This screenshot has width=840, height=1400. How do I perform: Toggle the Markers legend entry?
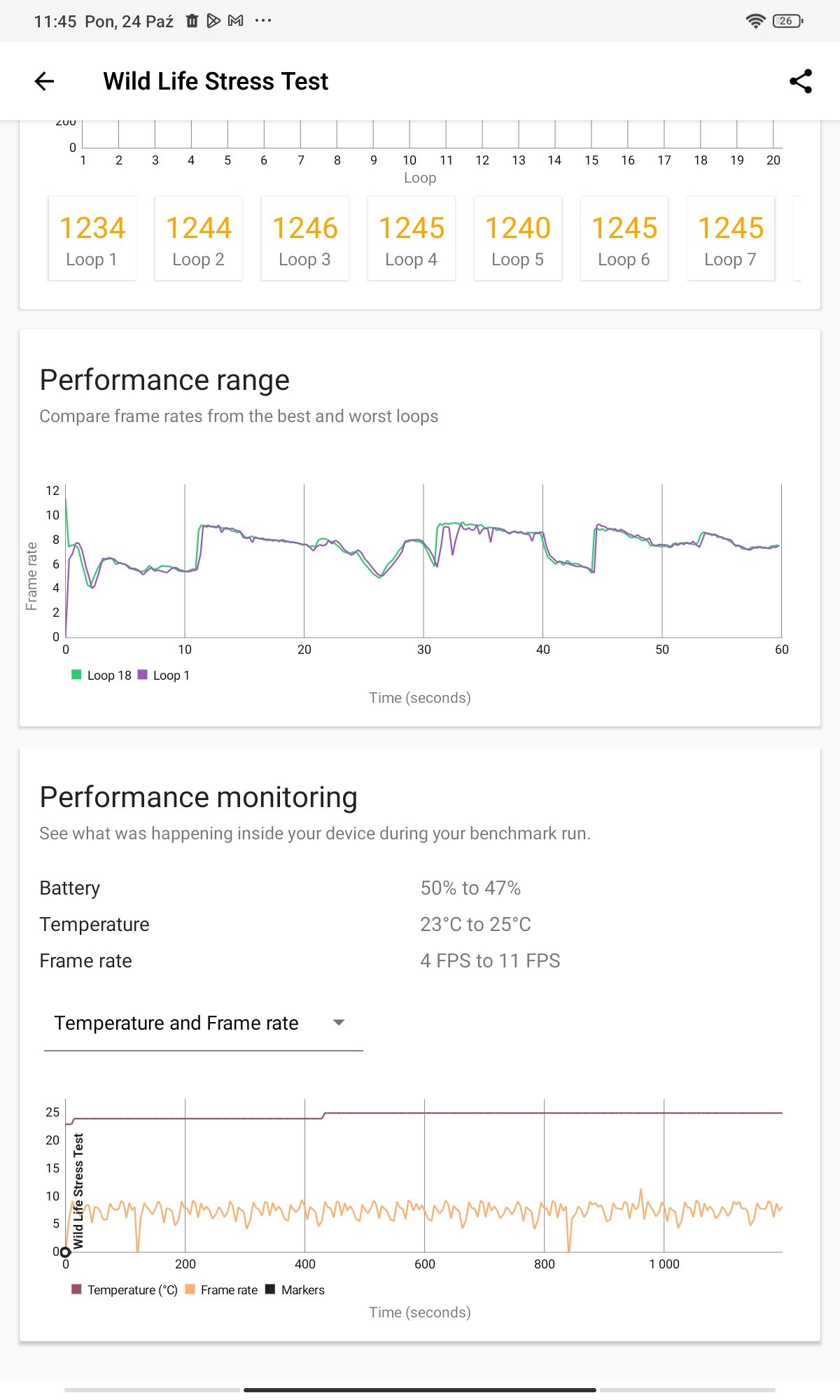point(295,1289)
